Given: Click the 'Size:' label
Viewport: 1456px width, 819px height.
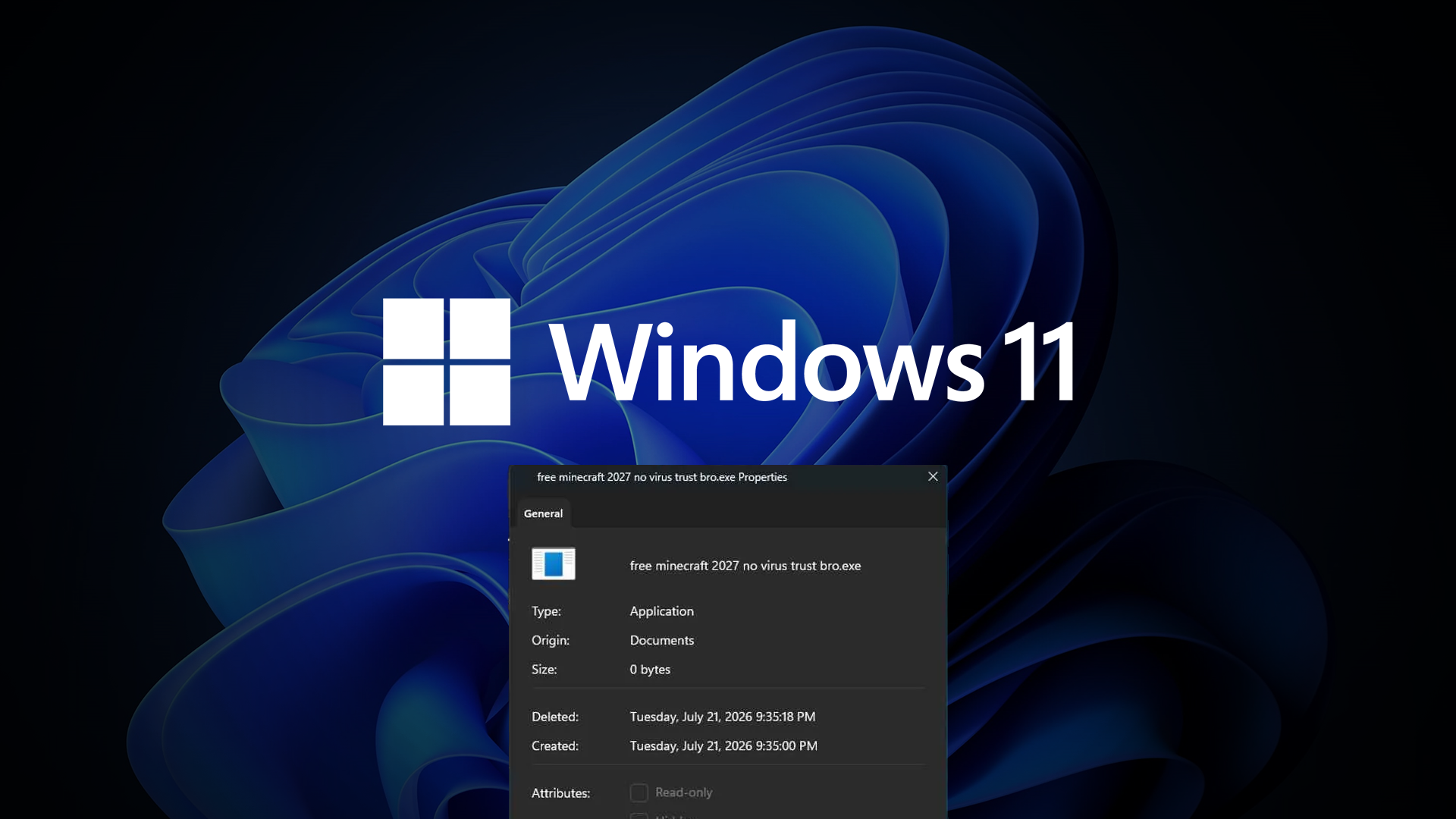Looking at the screenshot, I should [x=544, y=670].
